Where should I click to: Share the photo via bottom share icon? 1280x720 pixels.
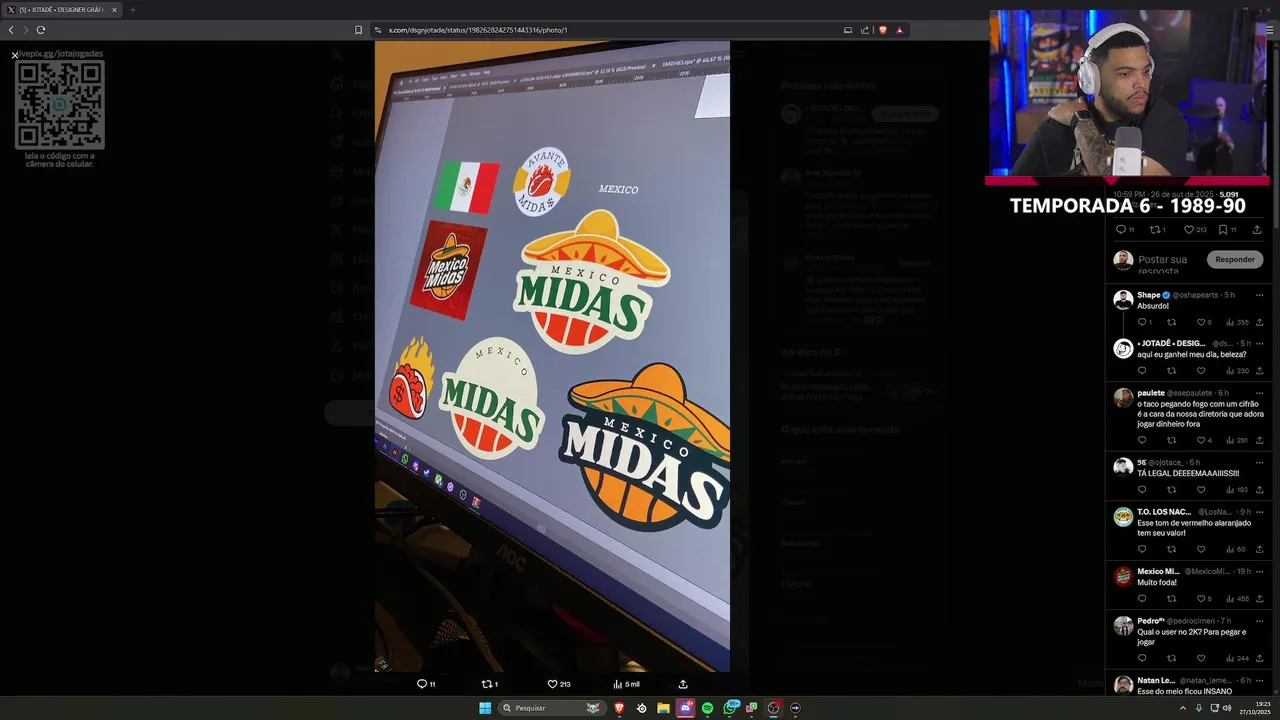tap(683, 684)
